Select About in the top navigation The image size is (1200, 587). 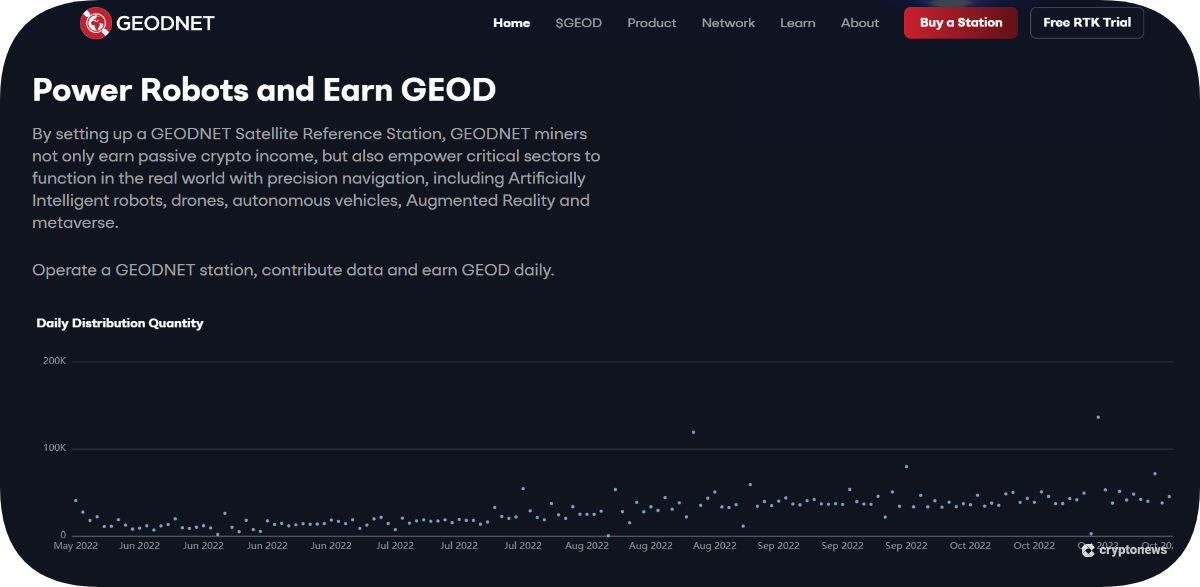pyautogui.click(x=859, y=22)
